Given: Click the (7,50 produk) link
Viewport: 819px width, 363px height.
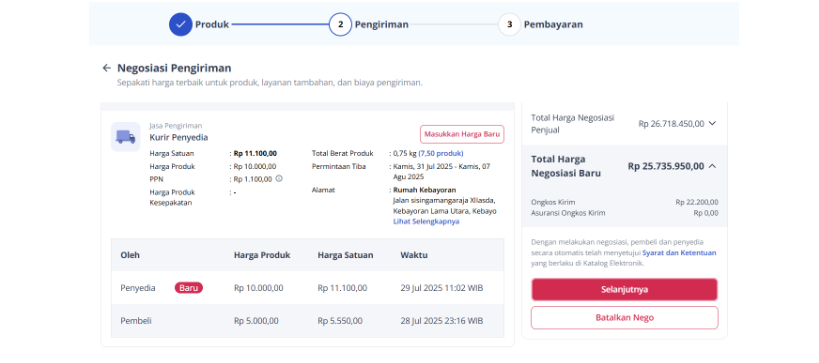Looking at the screenshot, I should pos(441,154).
